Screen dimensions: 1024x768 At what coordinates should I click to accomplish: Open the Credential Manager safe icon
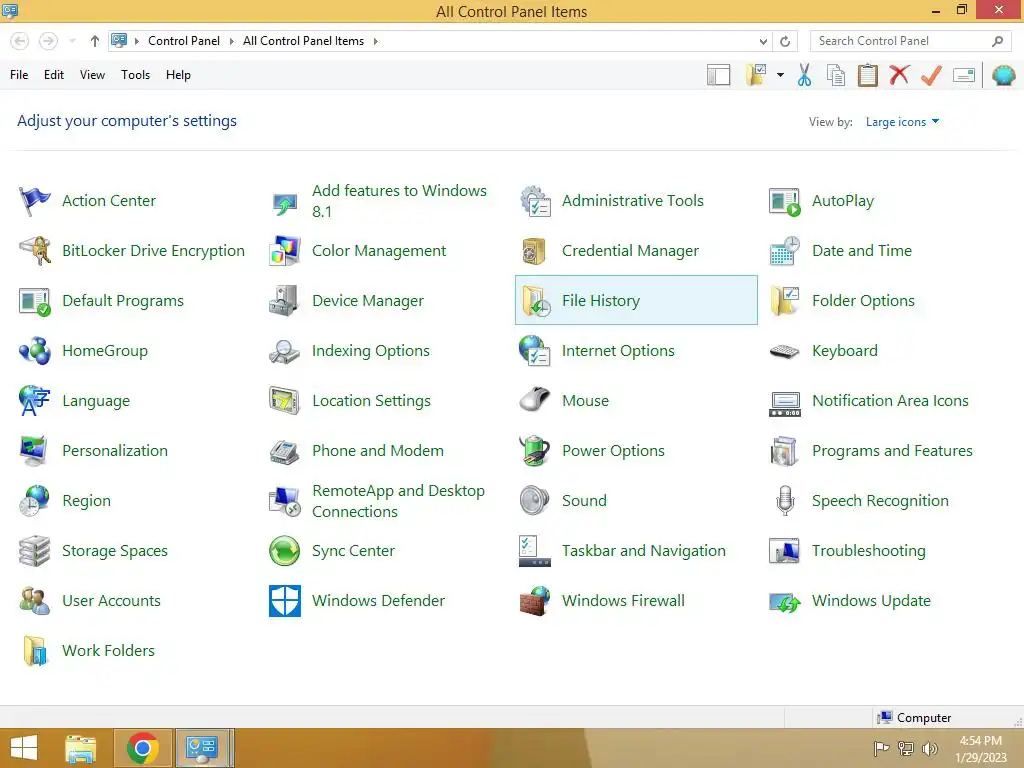[x=535, y=251]
